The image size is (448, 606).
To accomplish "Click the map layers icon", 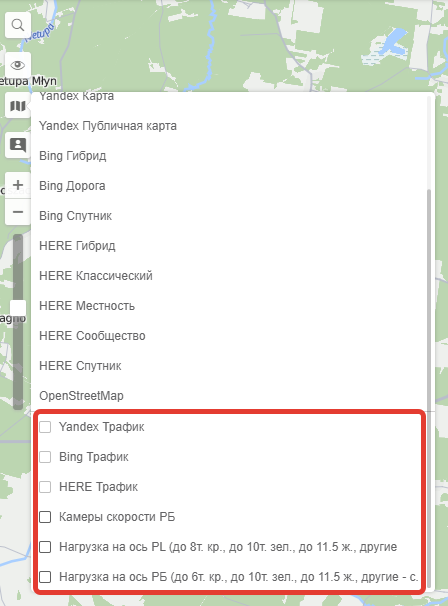I will [x=17, y=105].
